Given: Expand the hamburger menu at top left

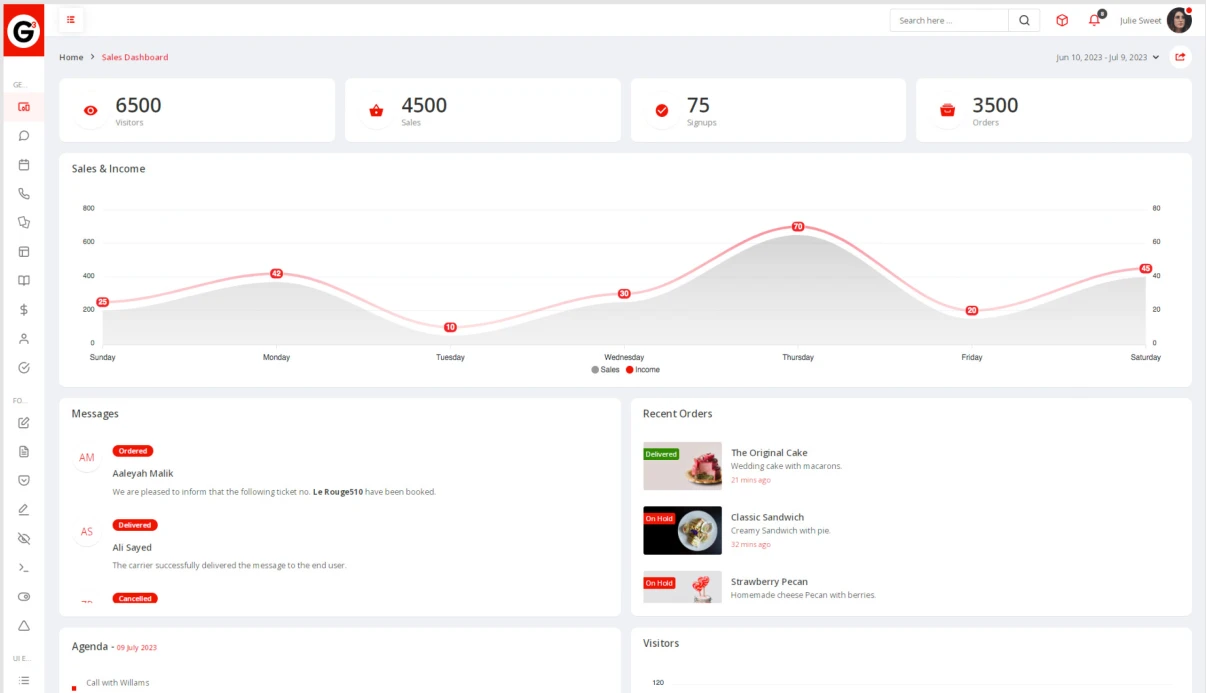Looking at the screenshot, I should [70, 19].
